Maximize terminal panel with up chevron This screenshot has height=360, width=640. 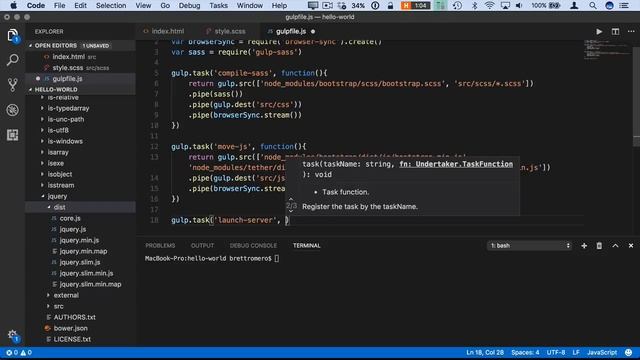[x=615, y=246]
